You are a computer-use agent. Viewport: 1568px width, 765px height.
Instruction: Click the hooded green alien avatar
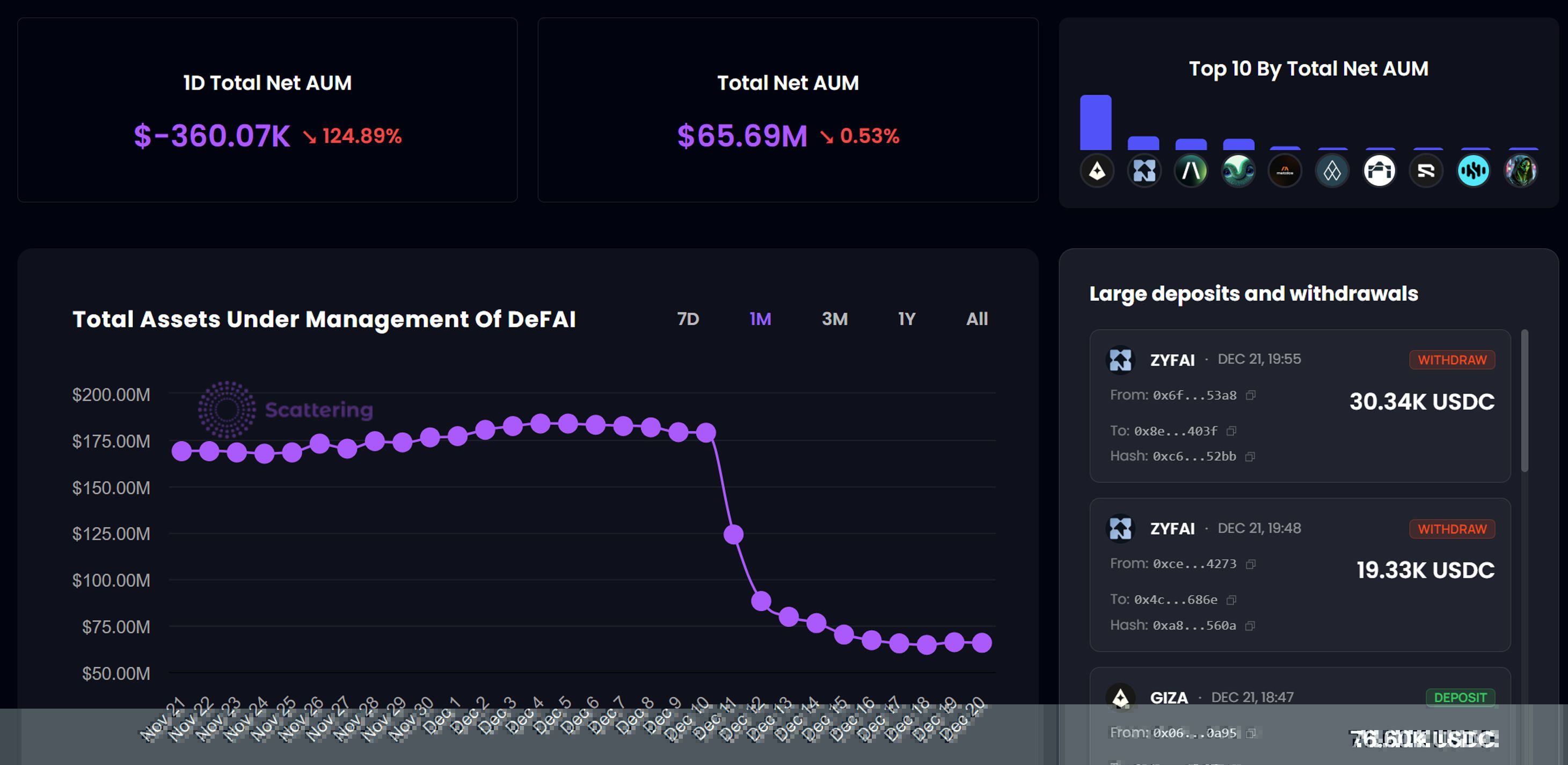coord(1521,171)
